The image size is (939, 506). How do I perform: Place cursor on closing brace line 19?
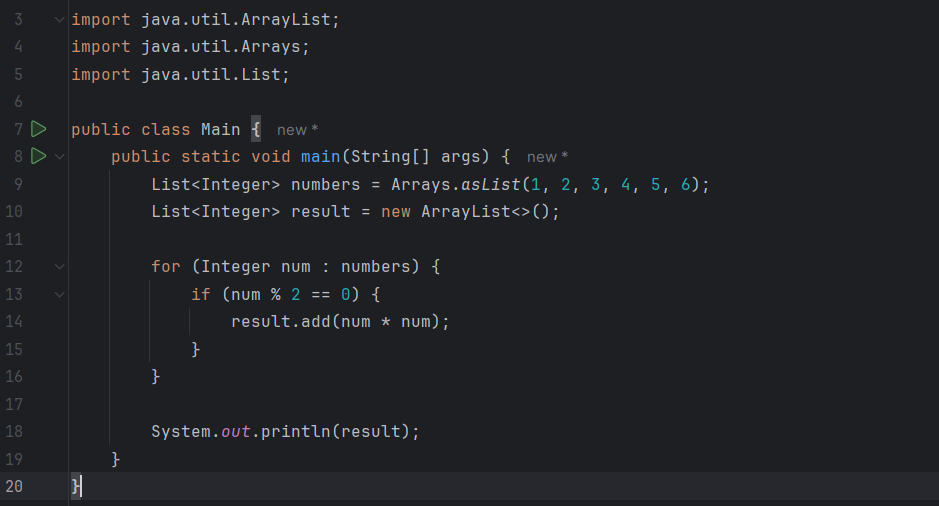point(116,459)
